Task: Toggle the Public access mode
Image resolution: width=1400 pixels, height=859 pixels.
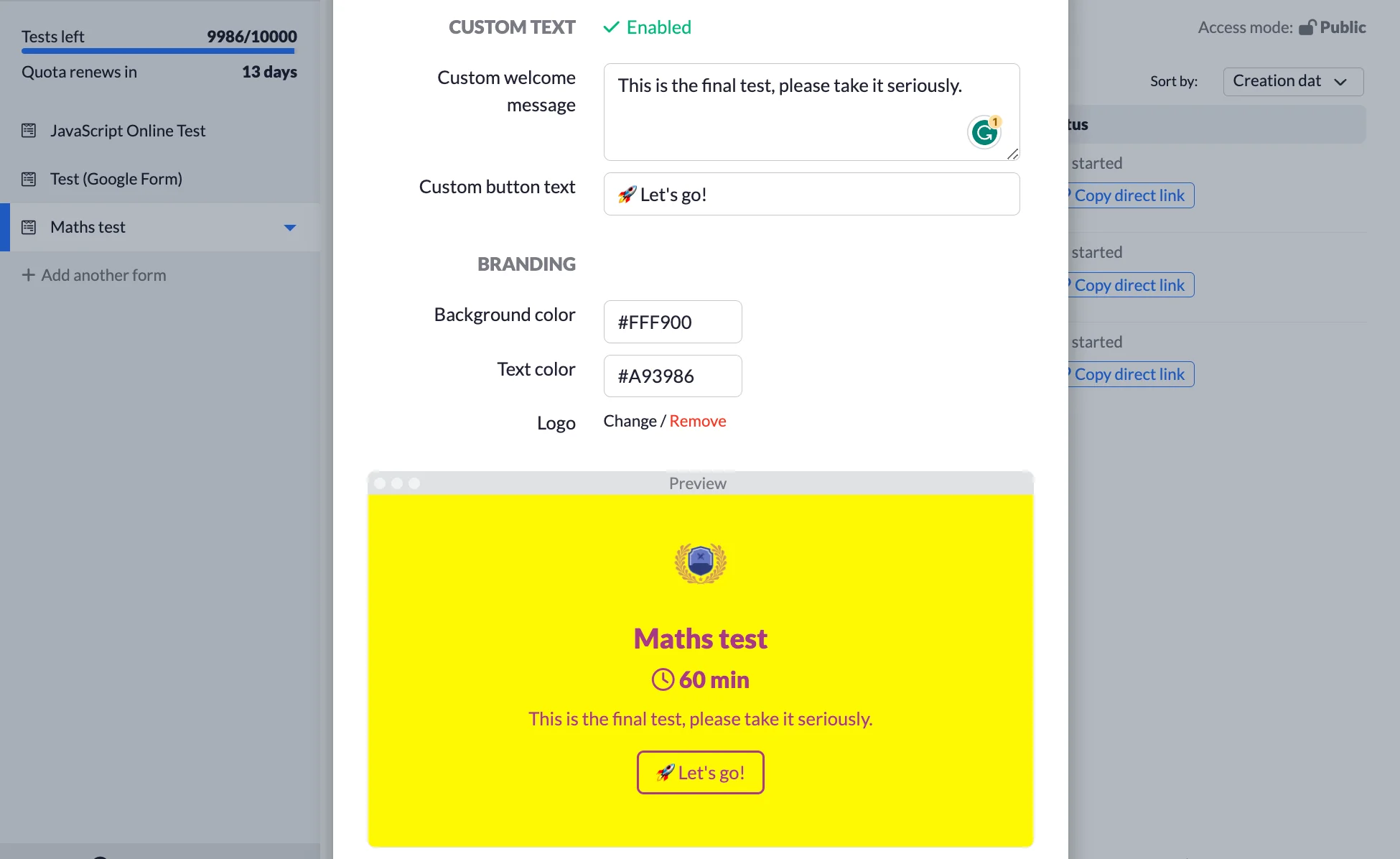Action: (1343, 27)
